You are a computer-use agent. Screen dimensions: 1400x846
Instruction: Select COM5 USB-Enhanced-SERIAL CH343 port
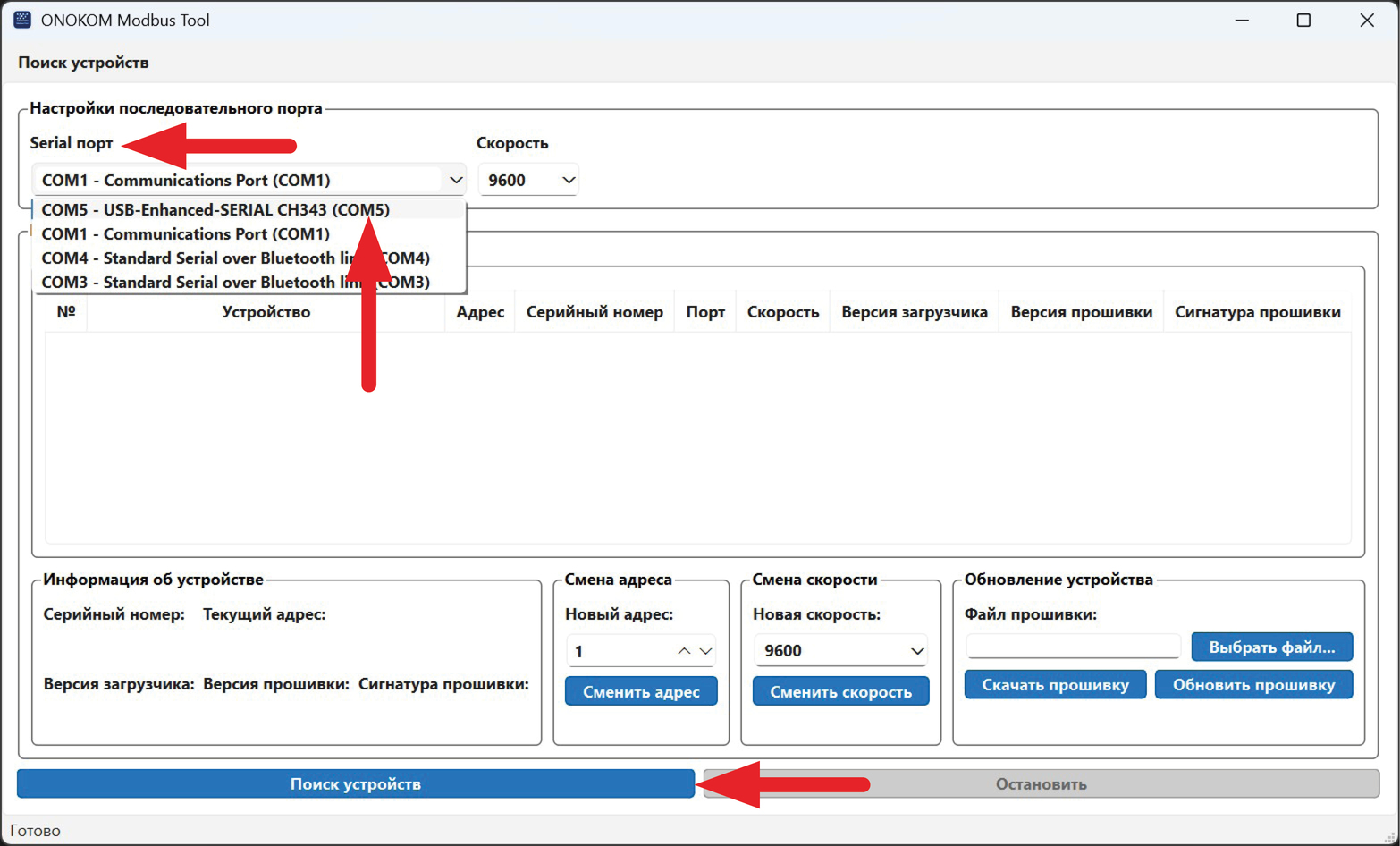tap(215, 210)
